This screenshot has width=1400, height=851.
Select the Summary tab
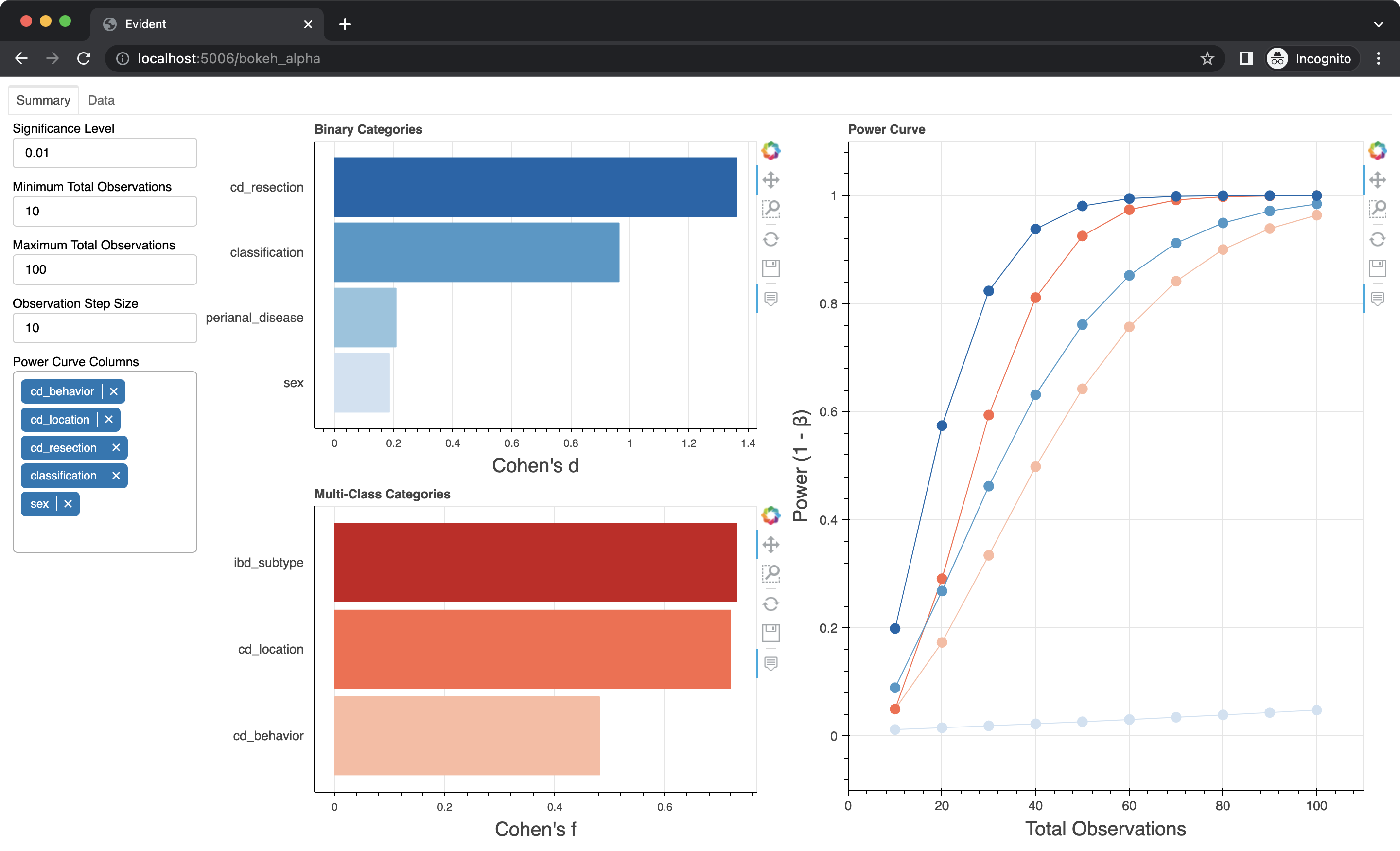tap(43, 100)
